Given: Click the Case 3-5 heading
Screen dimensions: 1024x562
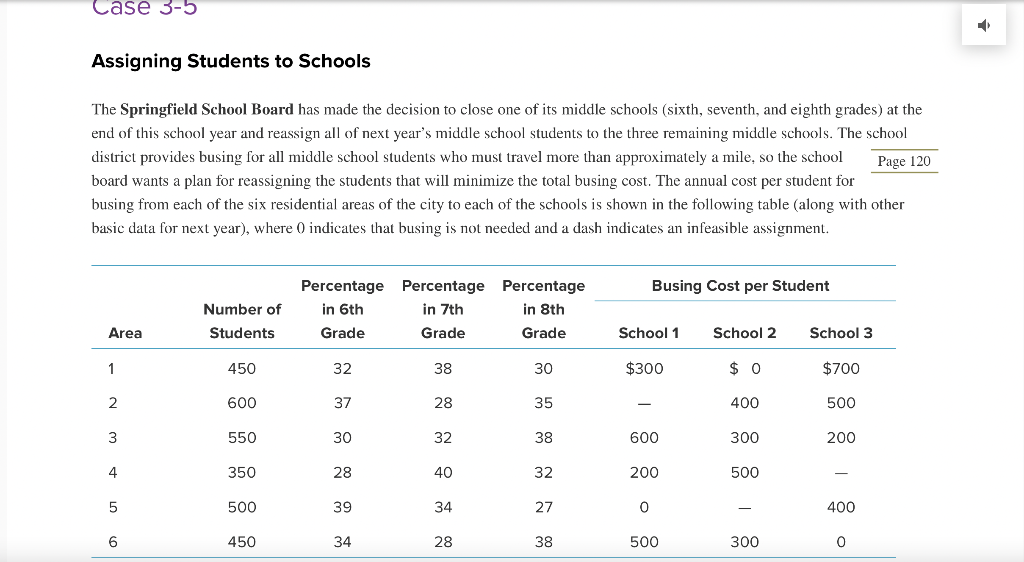Looking at the screenshot, I should [x=144, y=8].
